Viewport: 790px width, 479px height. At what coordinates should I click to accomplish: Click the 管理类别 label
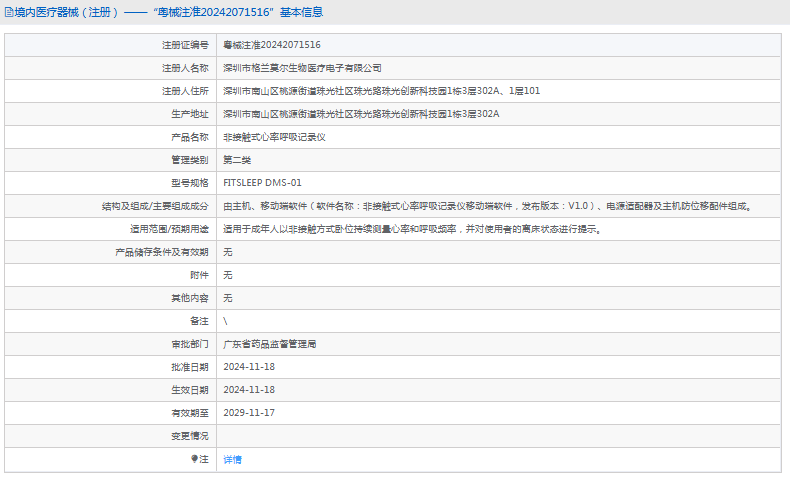click(189, 160)
